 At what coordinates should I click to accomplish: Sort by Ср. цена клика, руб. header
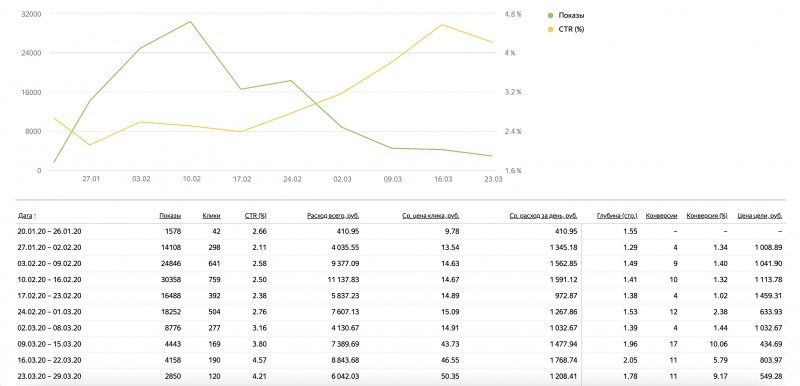pos(431,216)
